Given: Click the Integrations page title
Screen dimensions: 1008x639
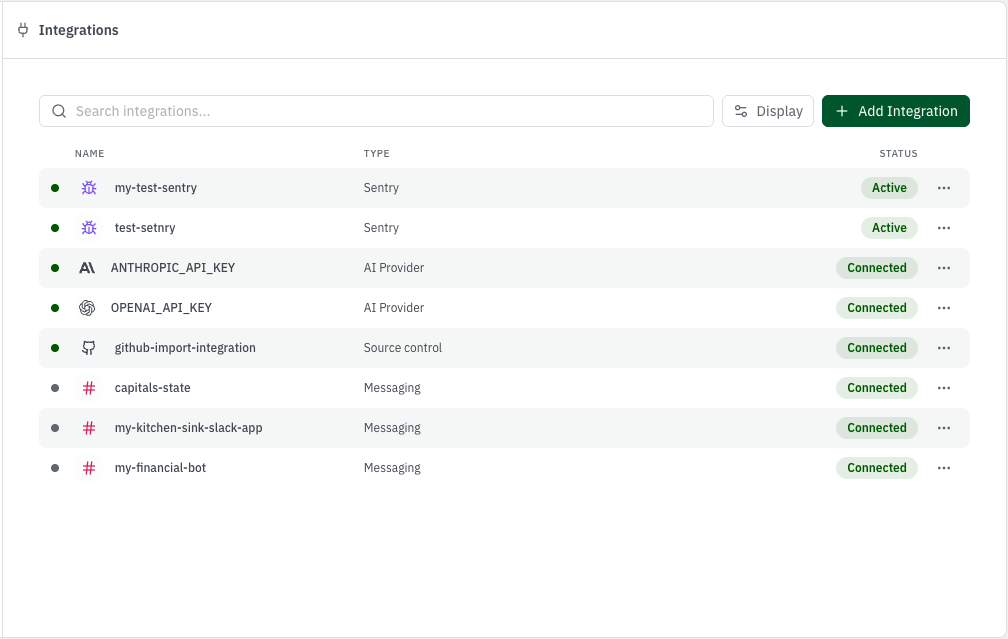Looking at the screenshot, I should pyautogui.click(x=78, y=30).
